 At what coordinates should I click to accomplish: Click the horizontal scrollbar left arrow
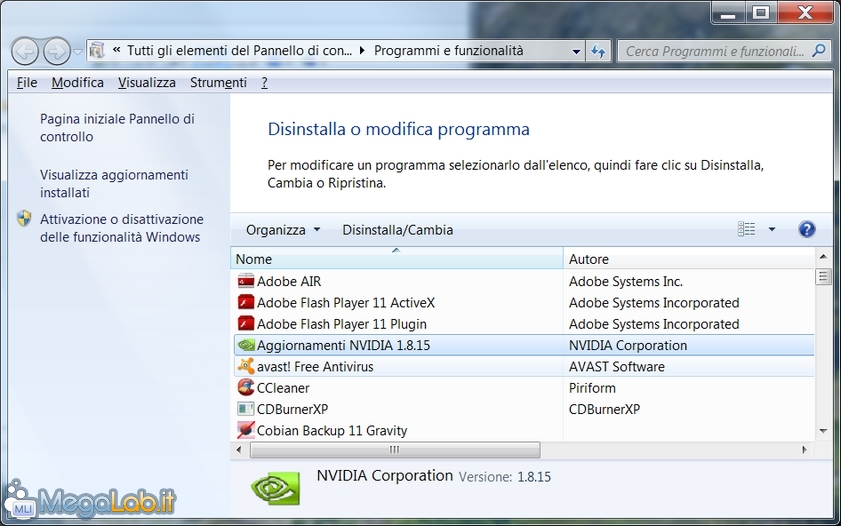point(239,450)
